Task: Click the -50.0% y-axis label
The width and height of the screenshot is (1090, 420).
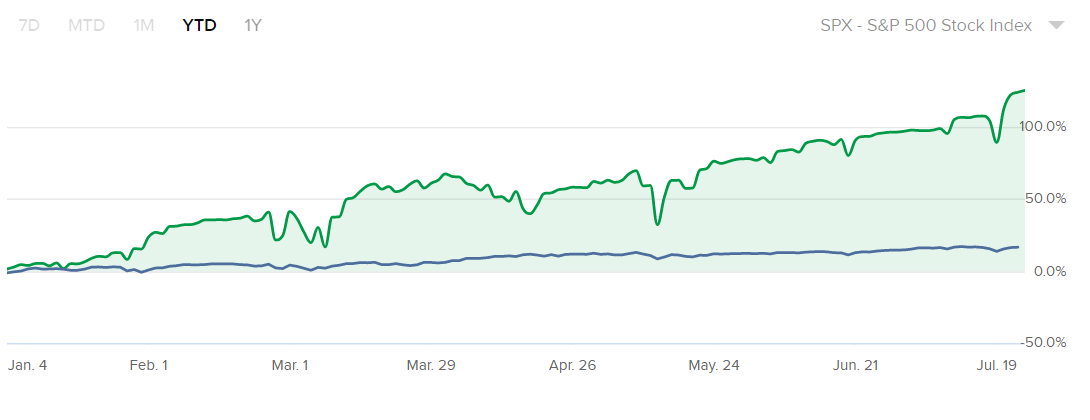Action: [x=1044, y=342]
